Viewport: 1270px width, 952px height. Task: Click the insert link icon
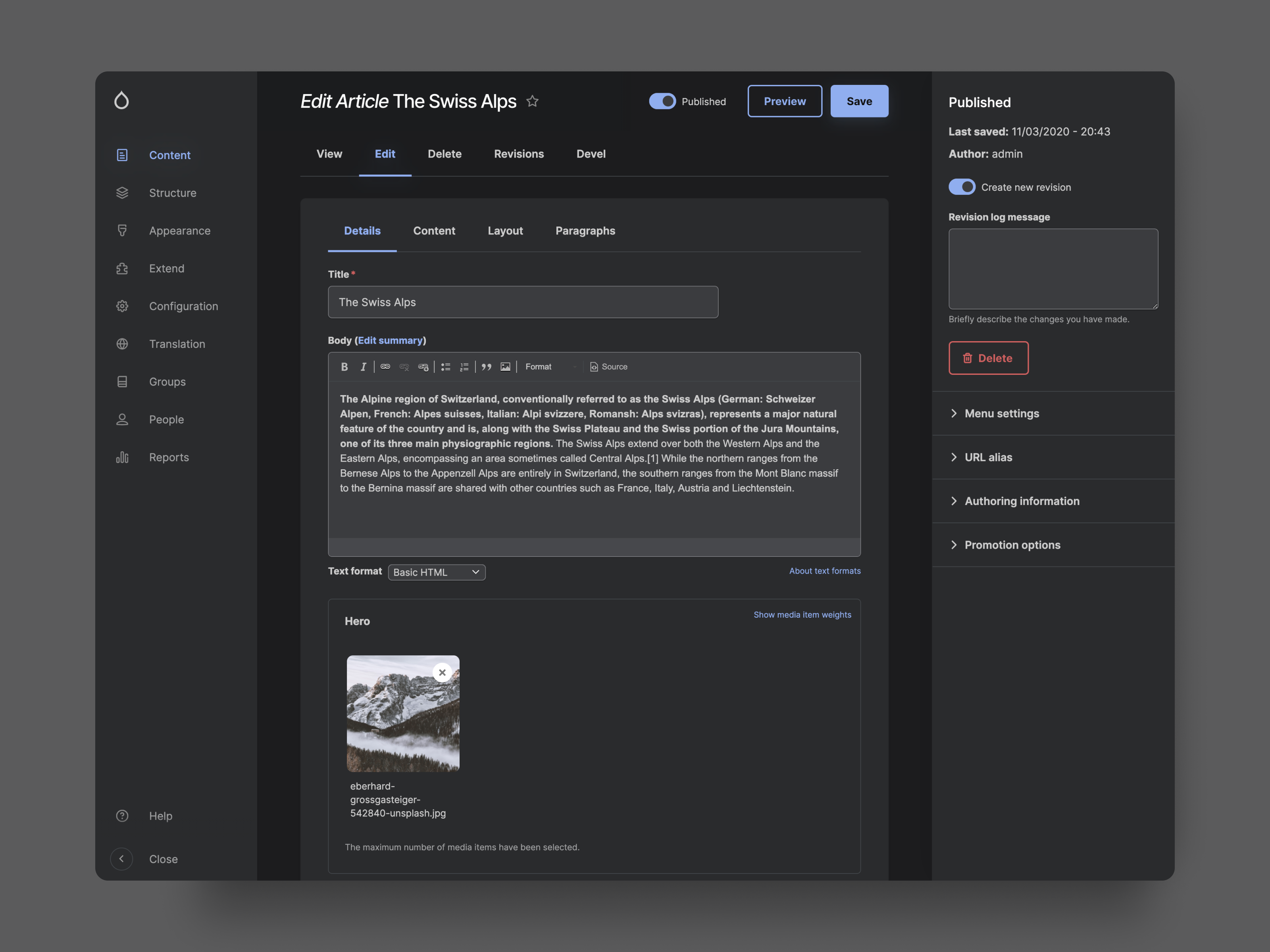385,367
